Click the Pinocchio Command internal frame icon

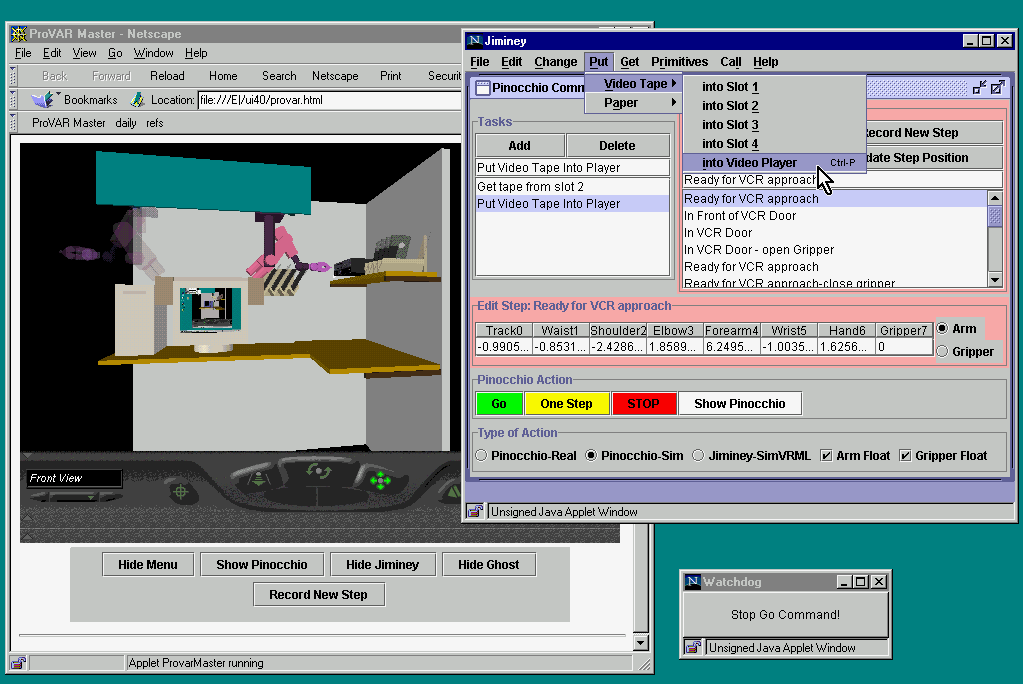point(482,88)
